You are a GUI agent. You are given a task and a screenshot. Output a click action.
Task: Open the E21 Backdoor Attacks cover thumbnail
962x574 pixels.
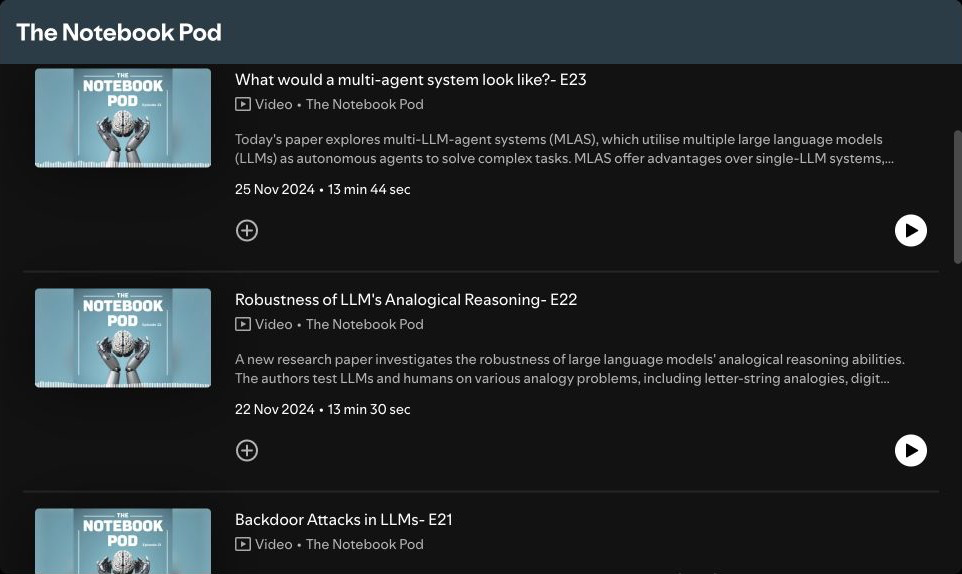(123, 541)
